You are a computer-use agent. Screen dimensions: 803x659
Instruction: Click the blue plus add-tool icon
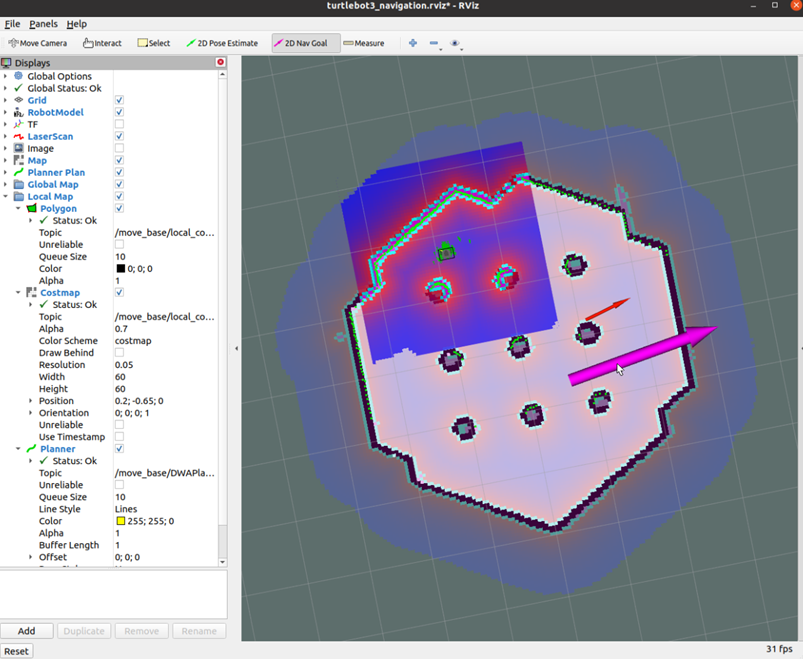tap(412, 43)
